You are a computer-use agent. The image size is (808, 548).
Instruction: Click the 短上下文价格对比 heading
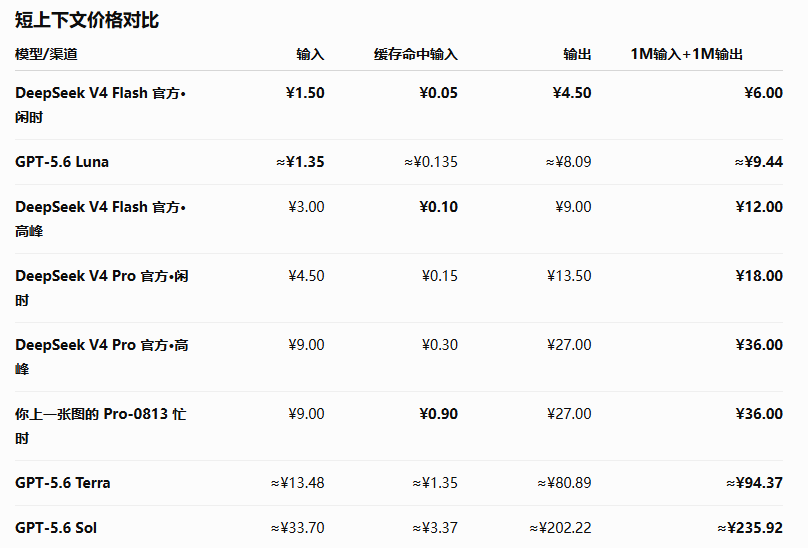87,20
